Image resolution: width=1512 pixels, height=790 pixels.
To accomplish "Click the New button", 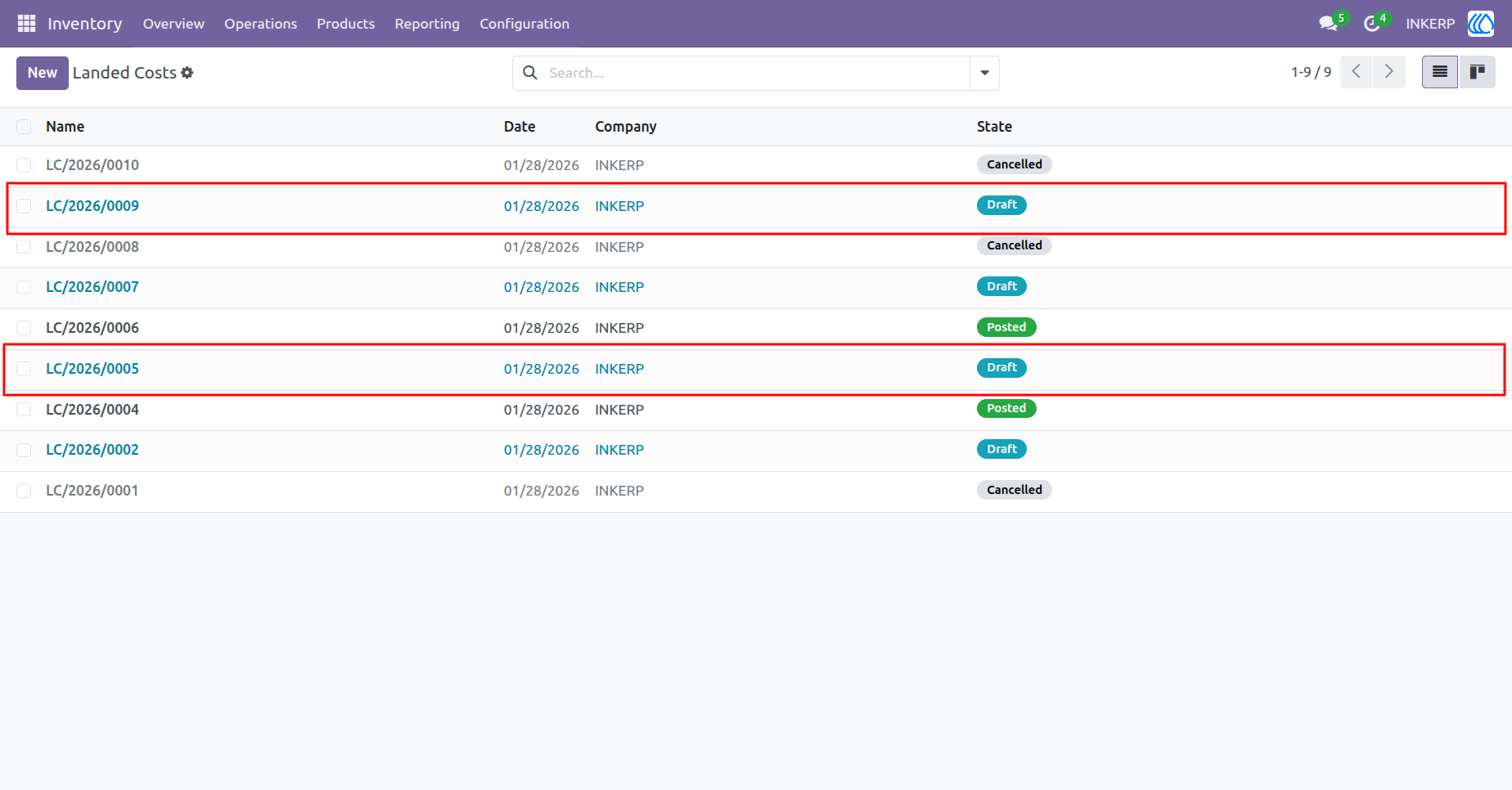I will click(43, 73).
